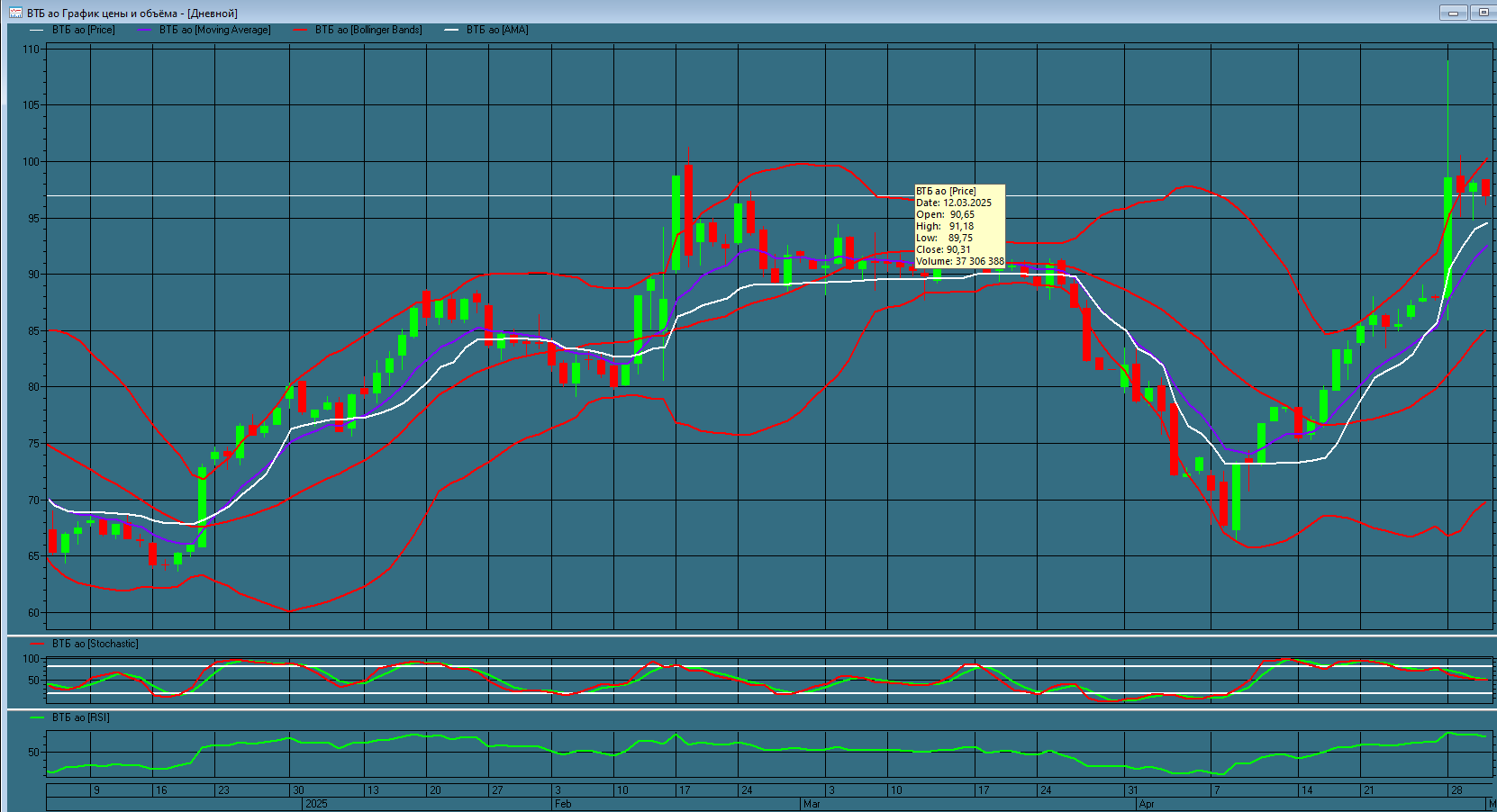Click the [Bollinger Bands] legend label
1497x812 pixels.
(x=368, y=30)
